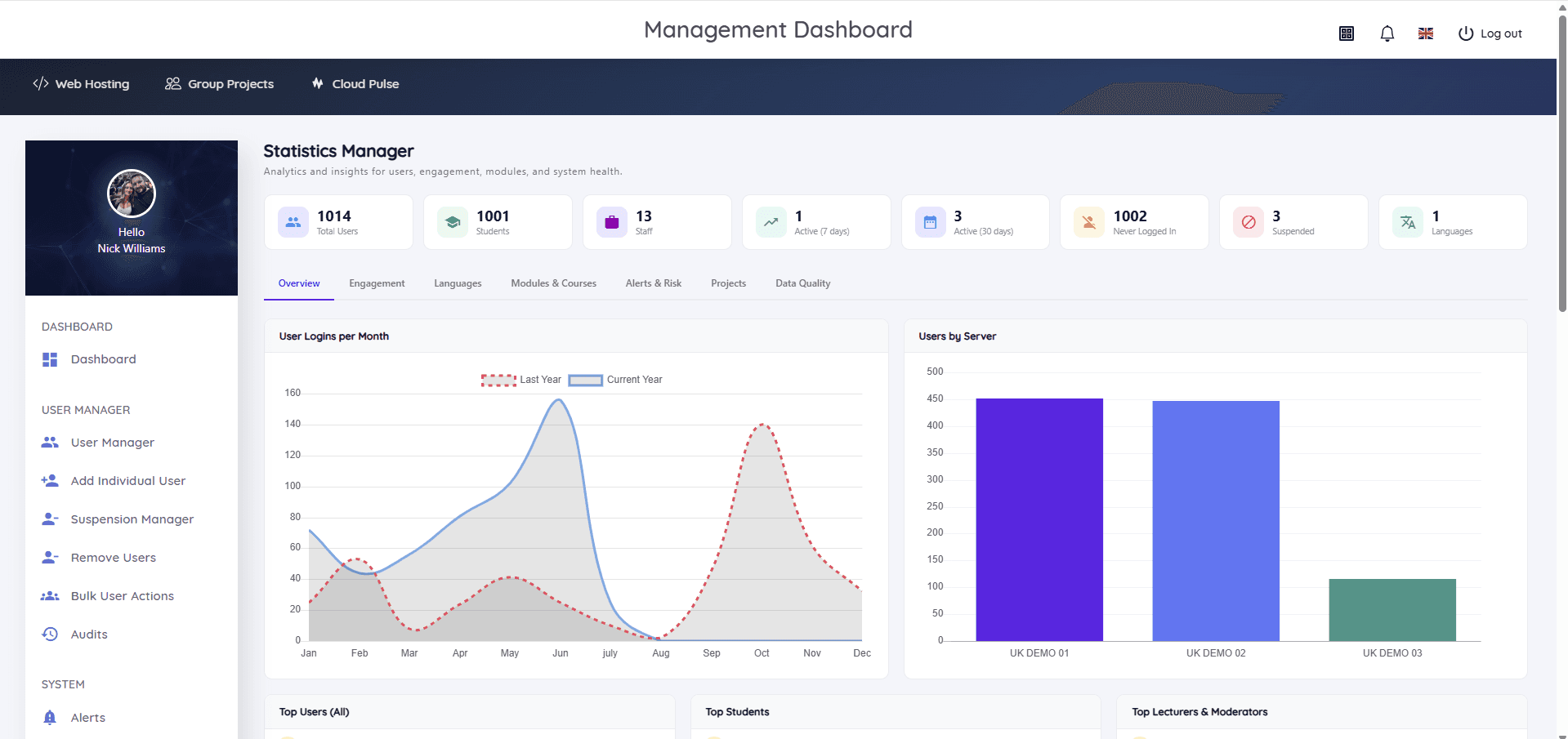Select the Overview tab
Screen dimensions: 1568x739
click(x=299, y=283)
